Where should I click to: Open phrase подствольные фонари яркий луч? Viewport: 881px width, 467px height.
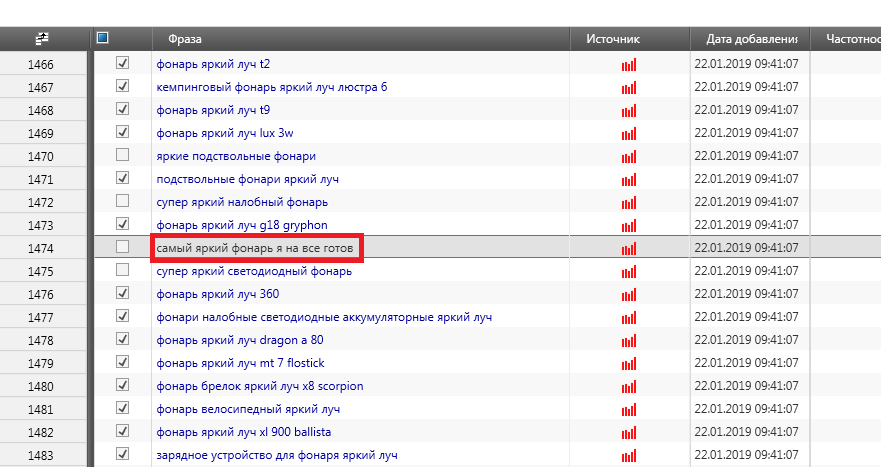(247, 179)
